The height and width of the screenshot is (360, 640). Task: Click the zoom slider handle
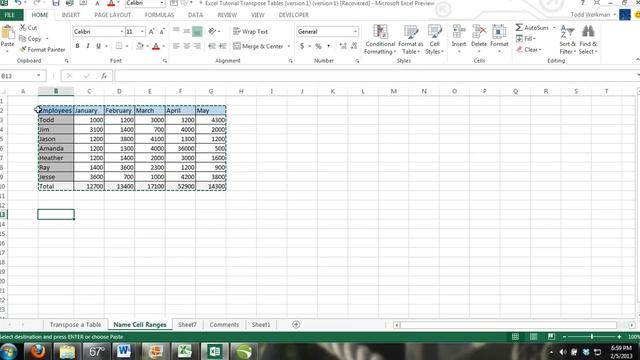click(x=592, y=337)
